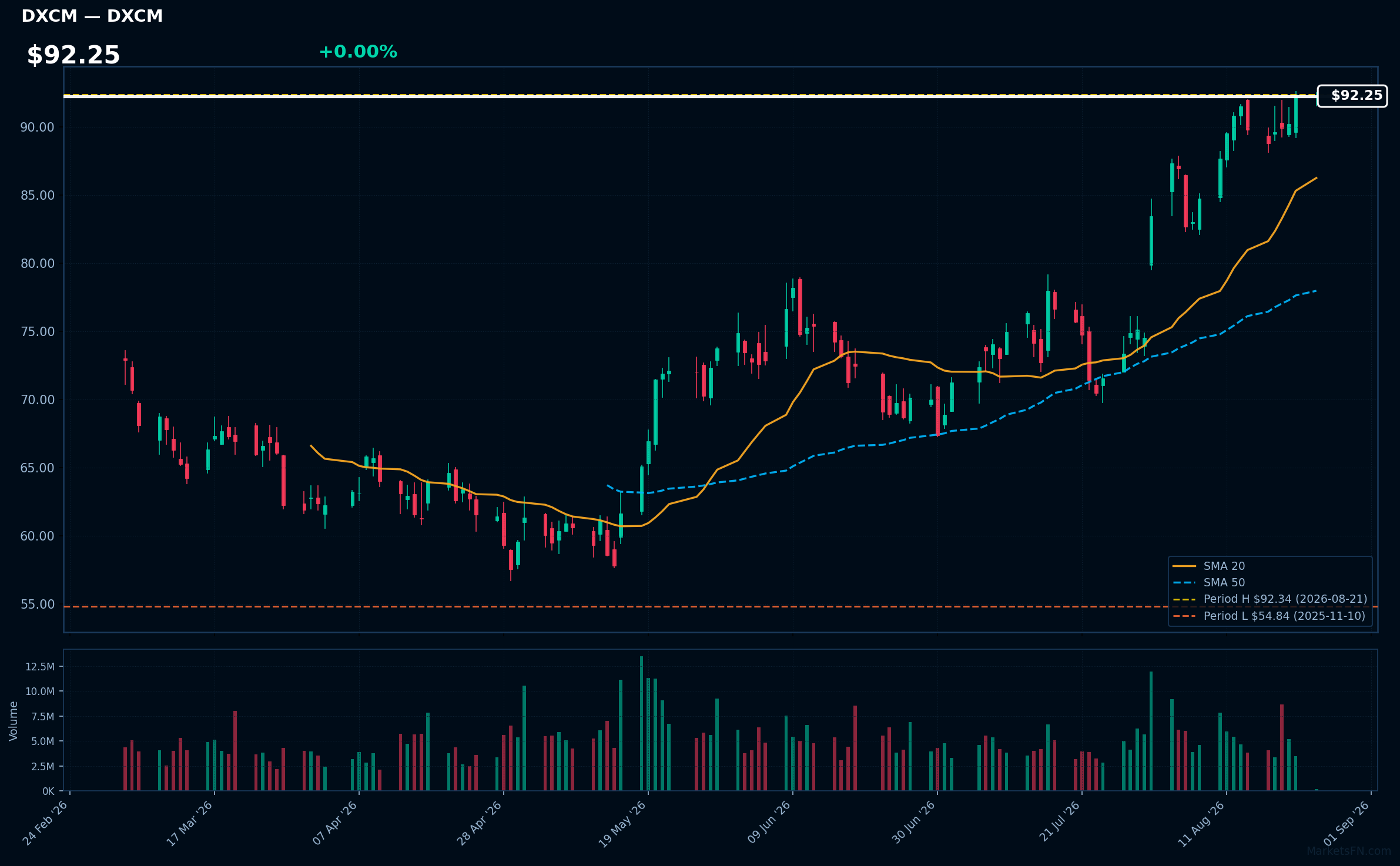The image size is (1400, 866).
Task: Click the red dashed Period L swatch in legend
Action: pyautogui.click(x=1184, y=616)
